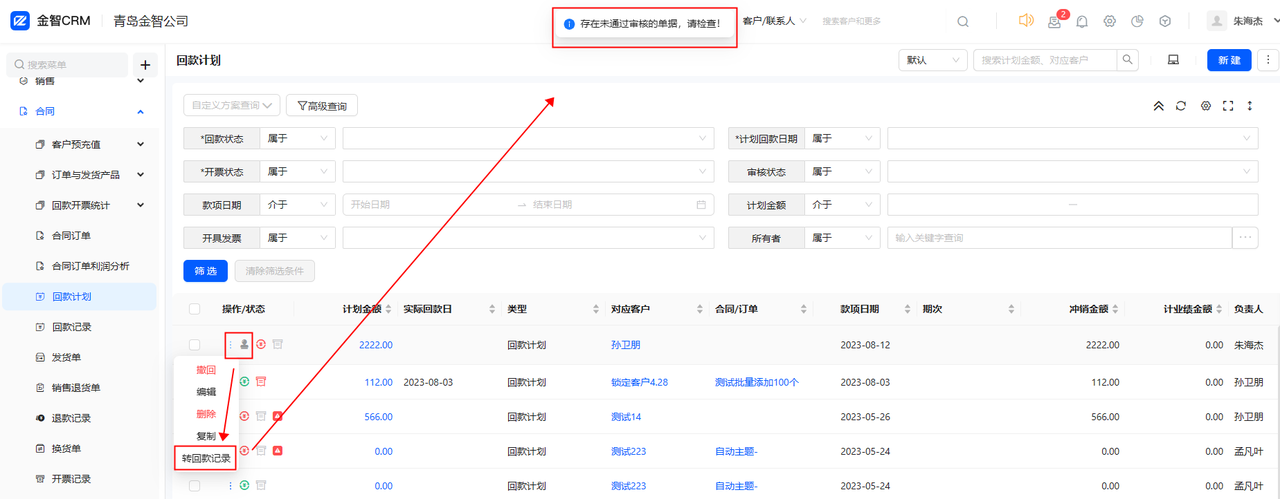Open the notification bell icon
This screenshot has height=499, width=1280.
(1082, 21)
